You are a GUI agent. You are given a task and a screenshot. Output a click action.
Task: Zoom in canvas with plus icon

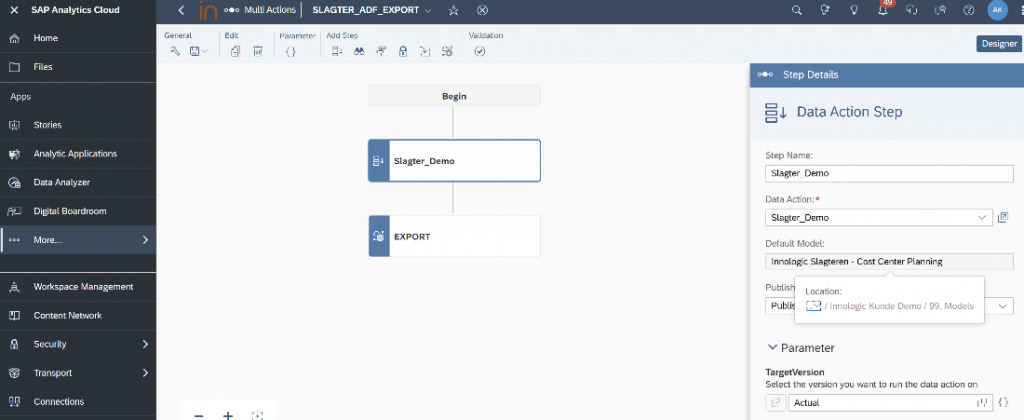228,415
